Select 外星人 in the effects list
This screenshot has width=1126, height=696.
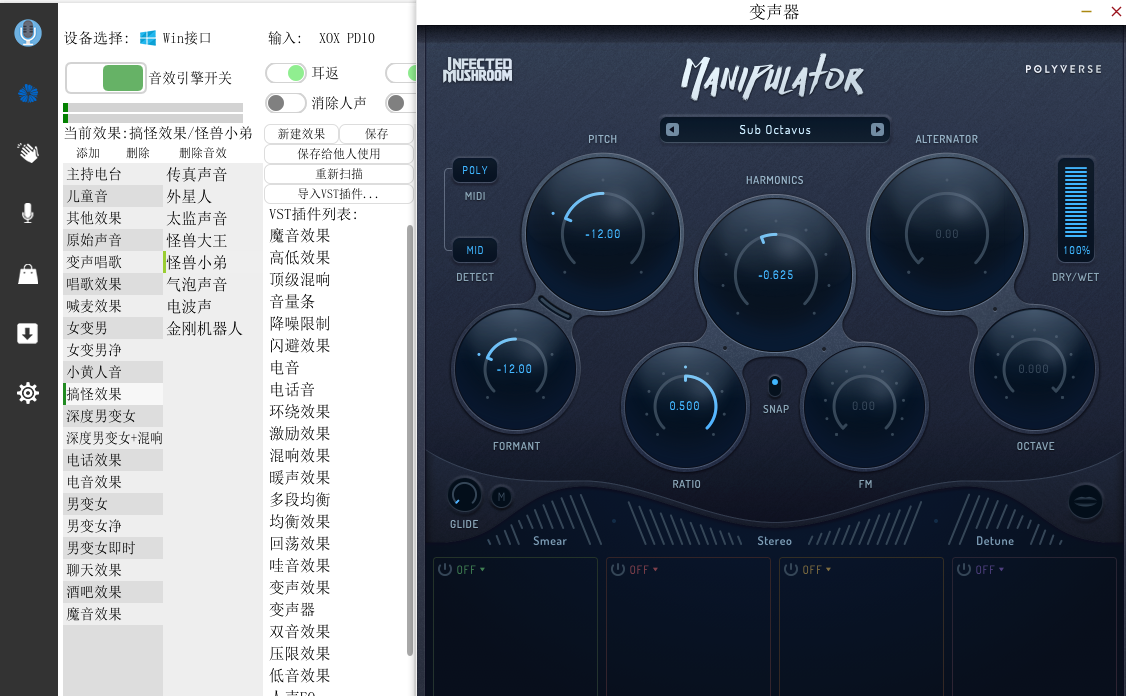tap(213, 196)
